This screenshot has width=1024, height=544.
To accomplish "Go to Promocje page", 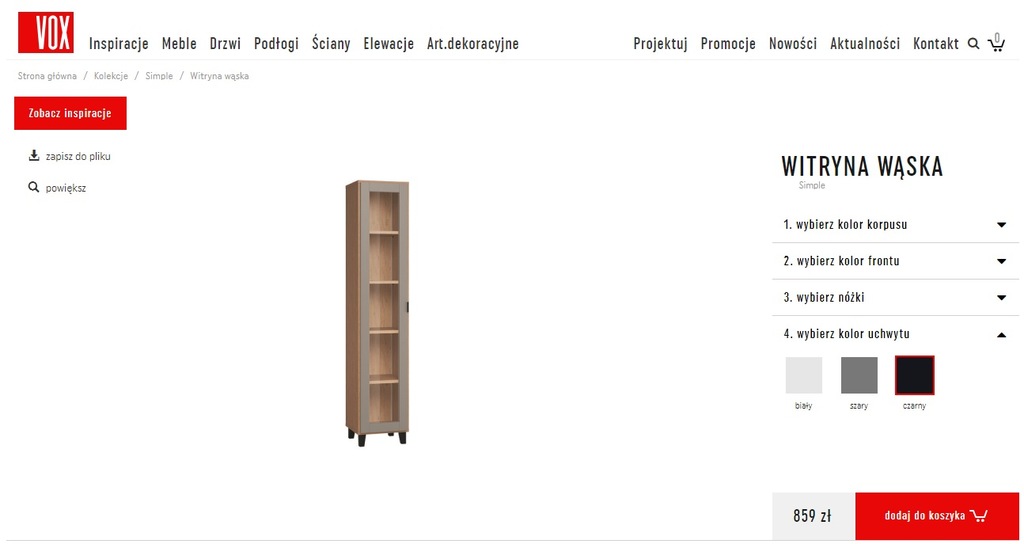I will pyautogui.click(x=728, y=44).
